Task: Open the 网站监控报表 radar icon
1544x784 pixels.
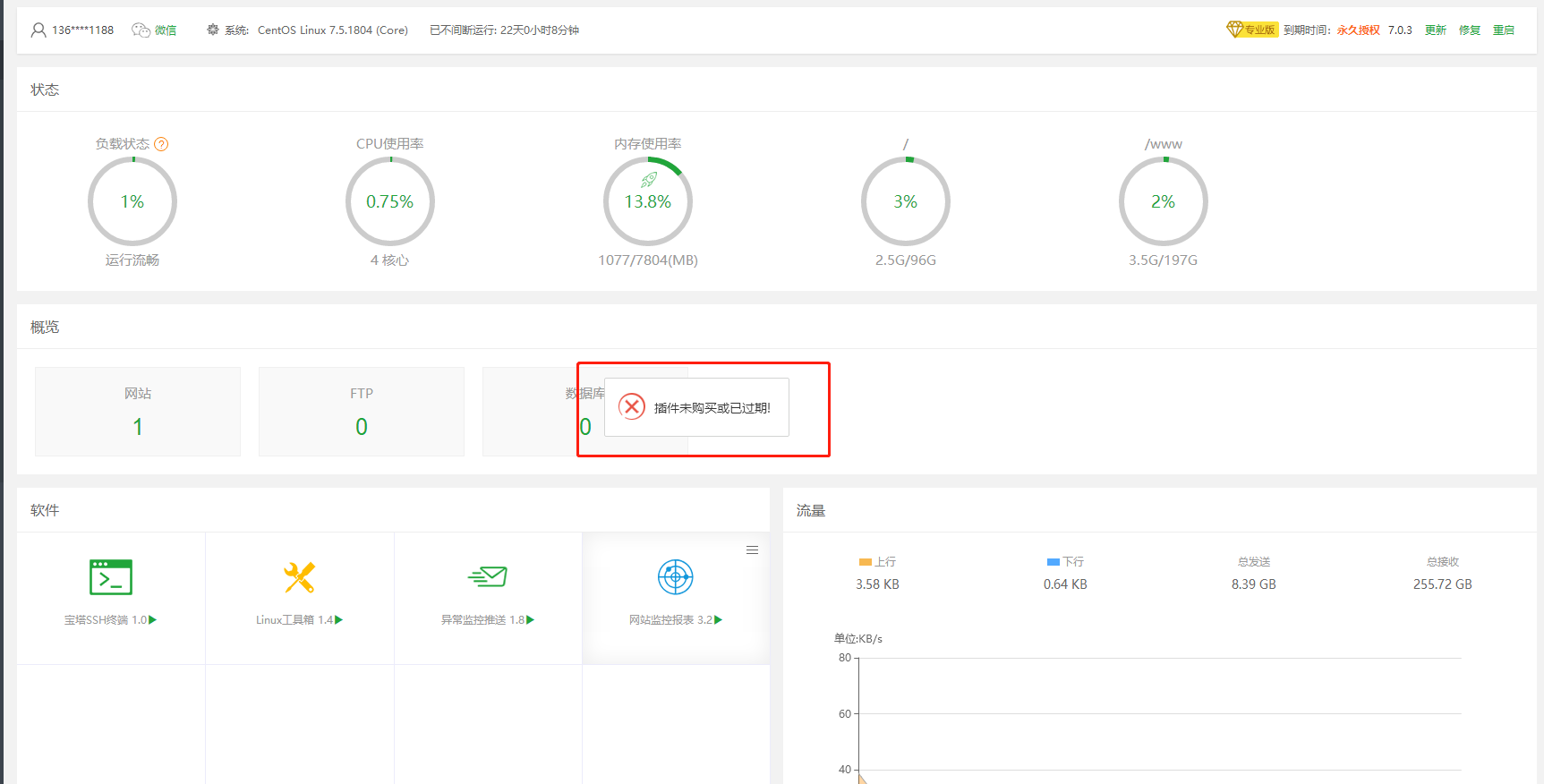Action: click(x=676, y=577)
